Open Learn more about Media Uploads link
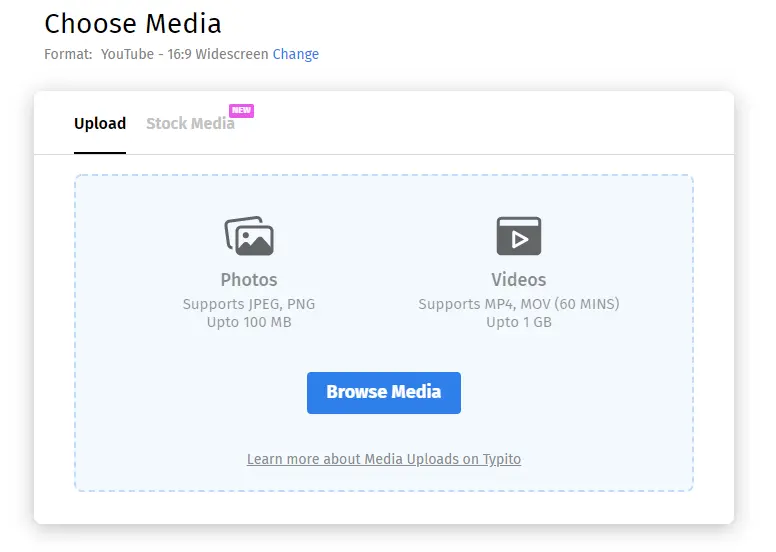 tap(384, 459)
